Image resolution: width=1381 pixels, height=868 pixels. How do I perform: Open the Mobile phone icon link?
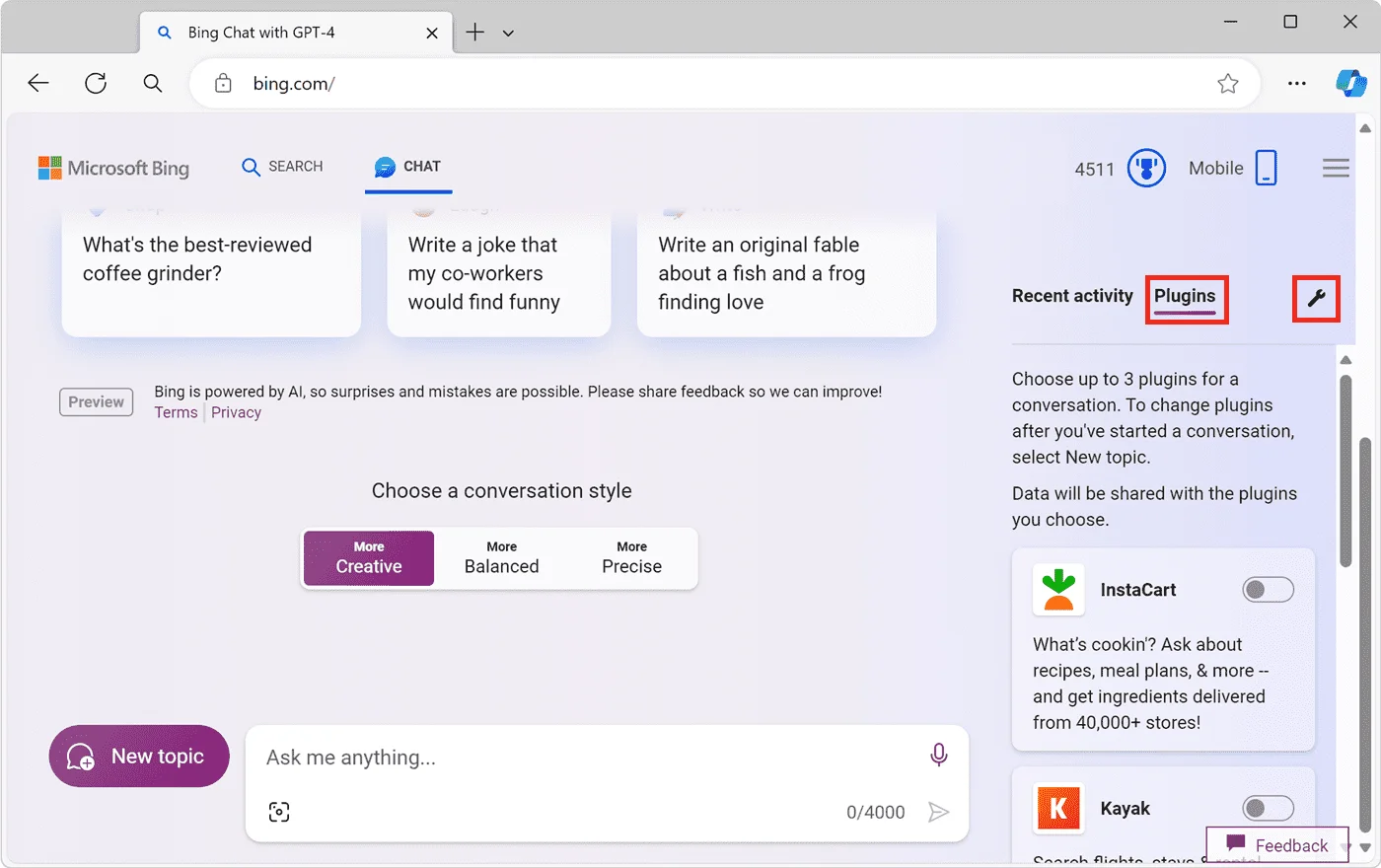(x=1266, y=168)
